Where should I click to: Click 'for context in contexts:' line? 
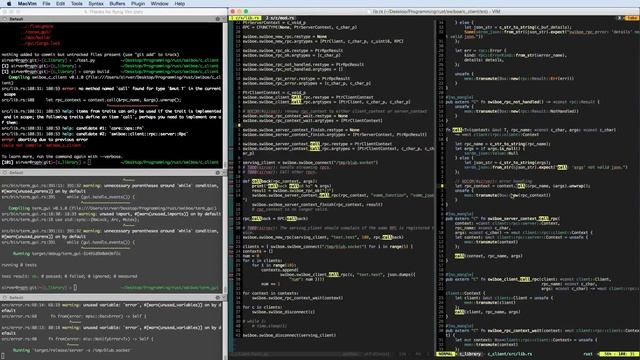pos(270,293)
